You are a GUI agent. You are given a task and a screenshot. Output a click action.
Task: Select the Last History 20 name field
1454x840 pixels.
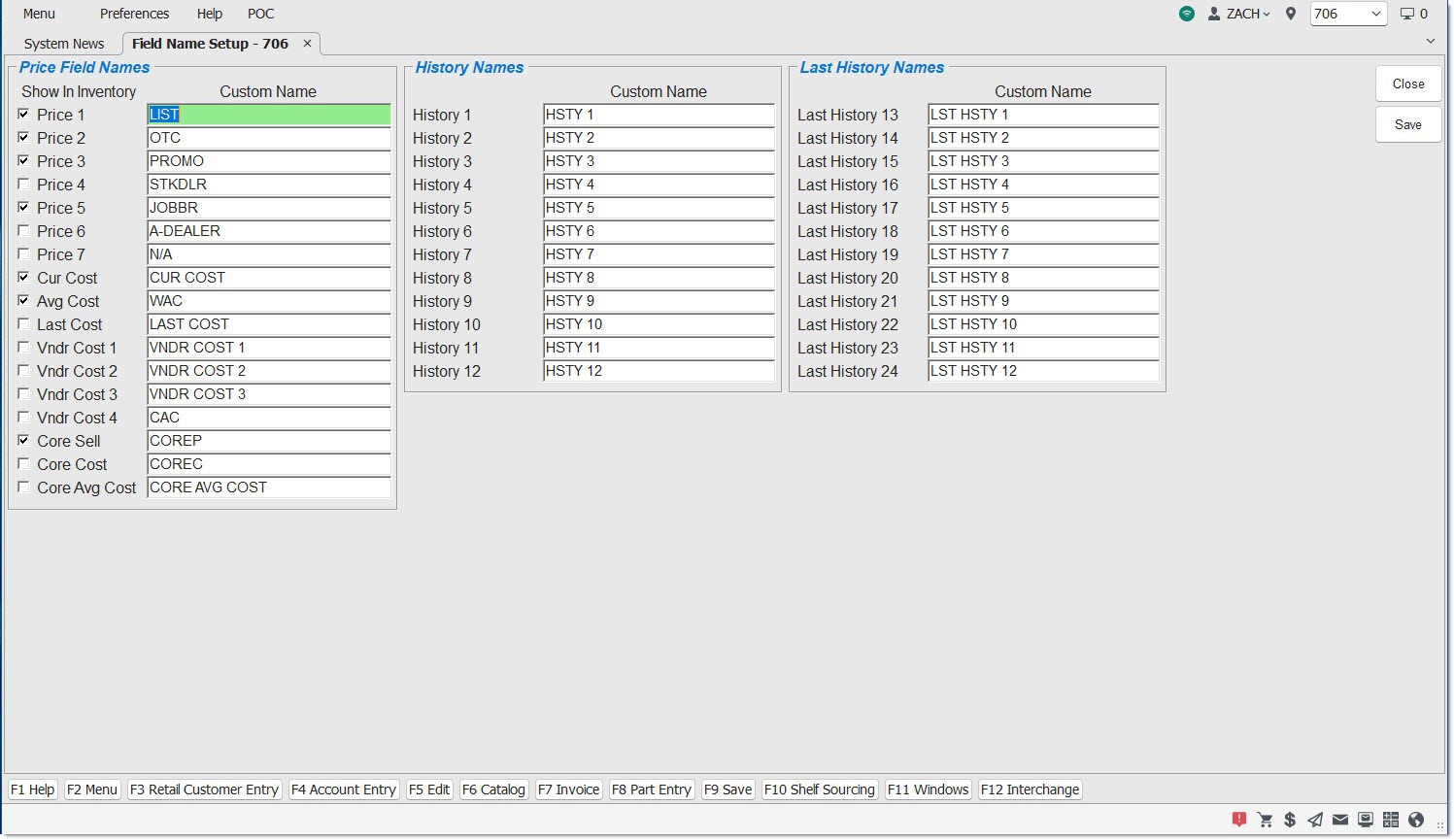tap(1043, 278)
